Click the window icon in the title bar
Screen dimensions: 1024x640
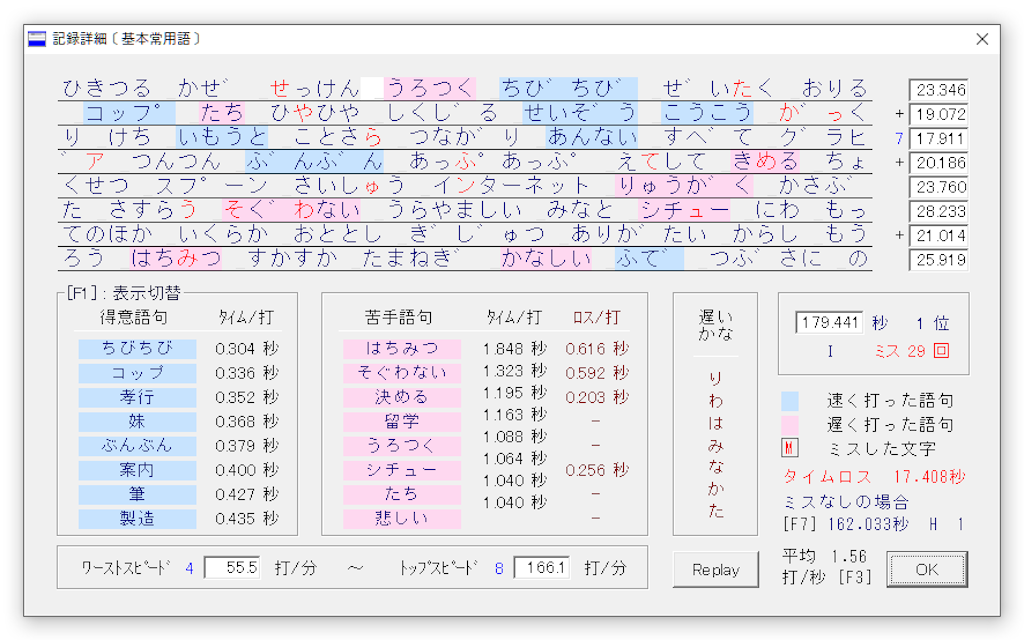coord(37,39)
